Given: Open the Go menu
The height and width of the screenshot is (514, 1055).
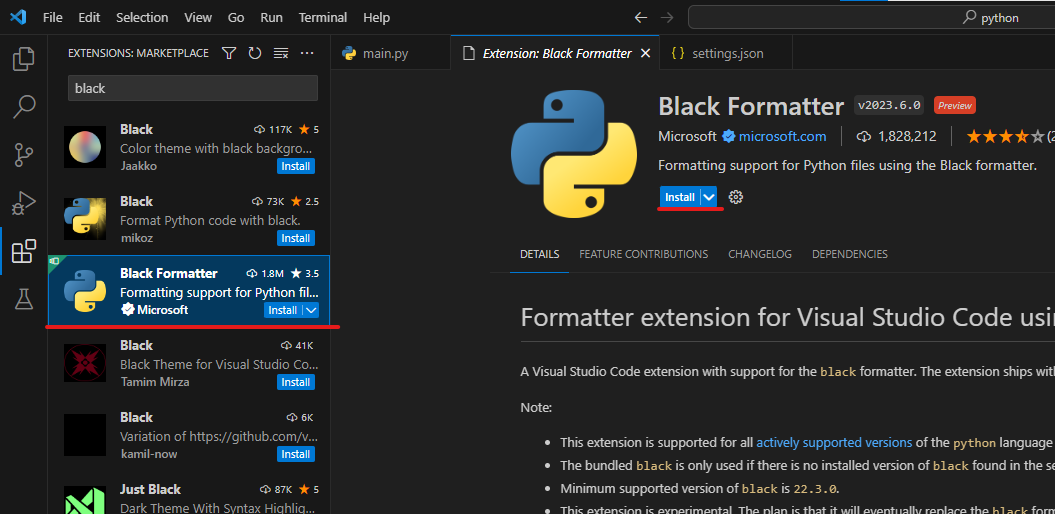Looking at the screenshot, I should tap(235, 17).
